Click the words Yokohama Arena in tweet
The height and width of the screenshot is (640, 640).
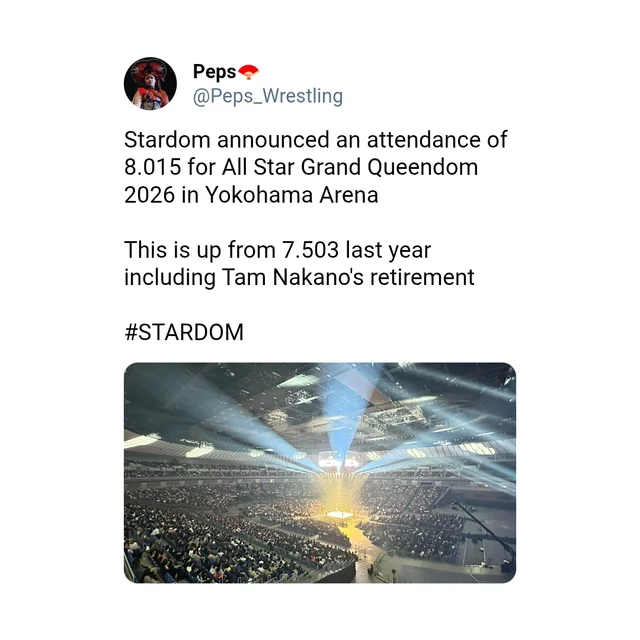point(291,195)
